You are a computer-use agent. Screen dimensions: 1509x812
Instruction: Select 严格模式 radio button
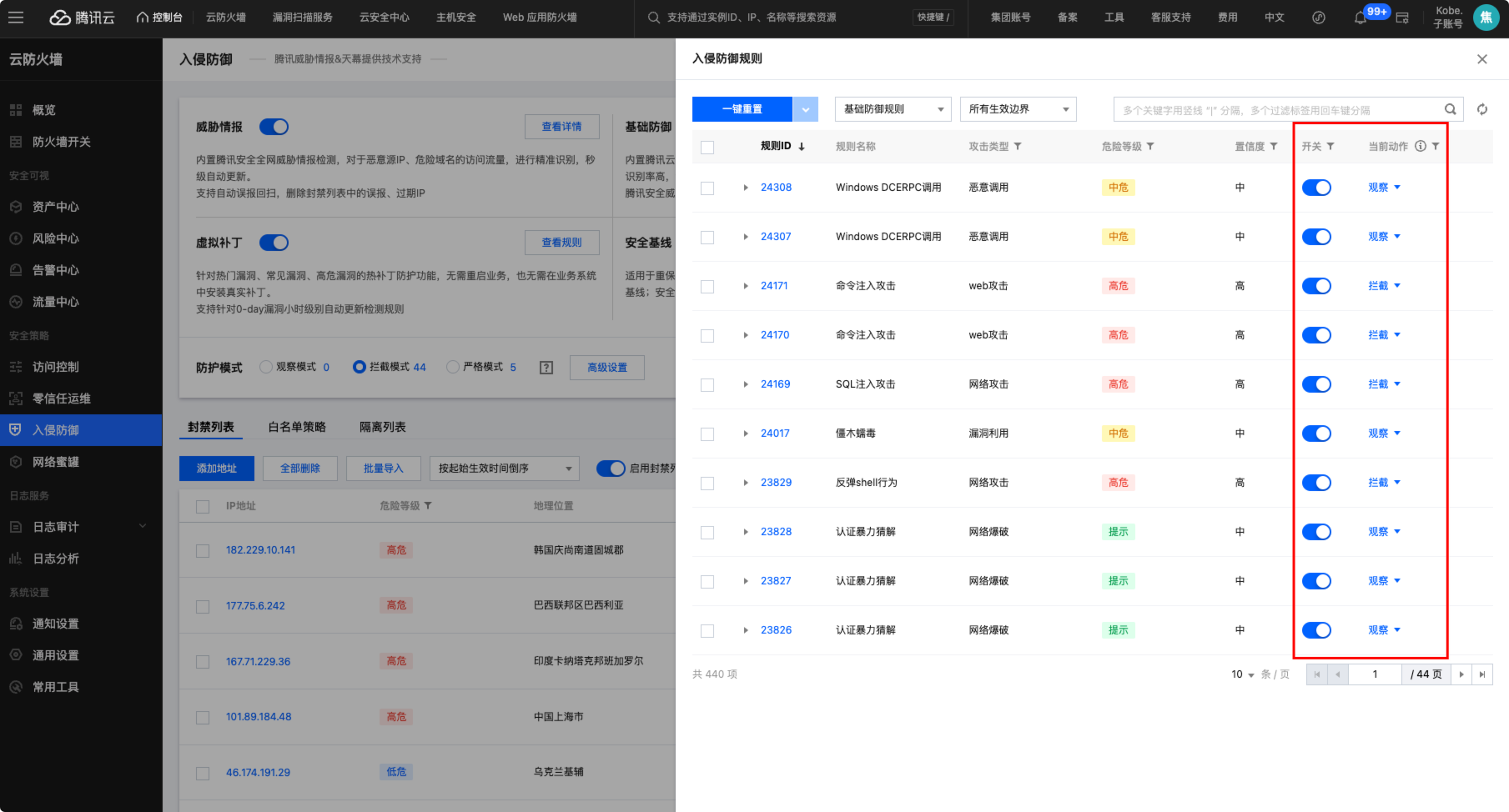(453, 367)
